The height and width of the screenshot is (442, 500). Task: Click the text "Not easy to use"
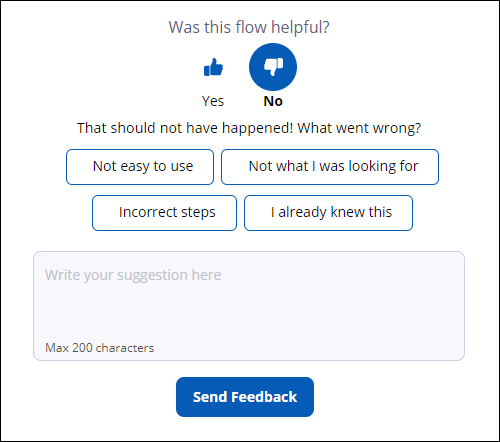143,166
